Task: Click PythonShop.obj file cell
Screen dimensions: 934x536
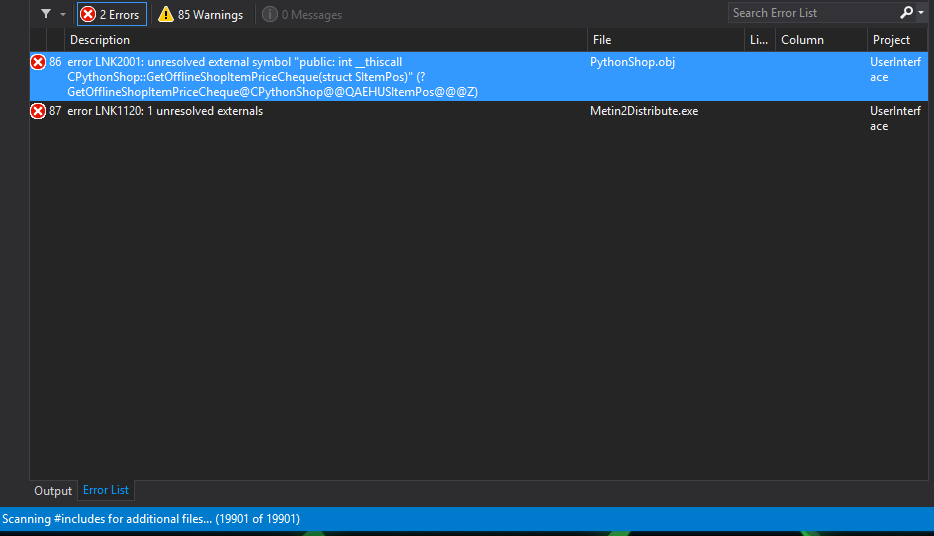Action: pos(632,62)
